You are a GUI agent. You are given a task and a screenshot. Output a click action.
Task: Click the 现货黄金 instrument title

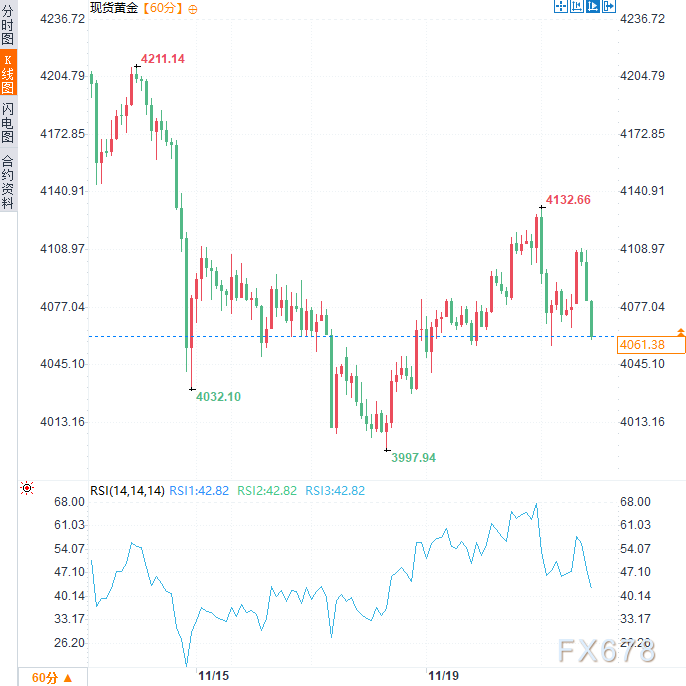click(114, 8)
